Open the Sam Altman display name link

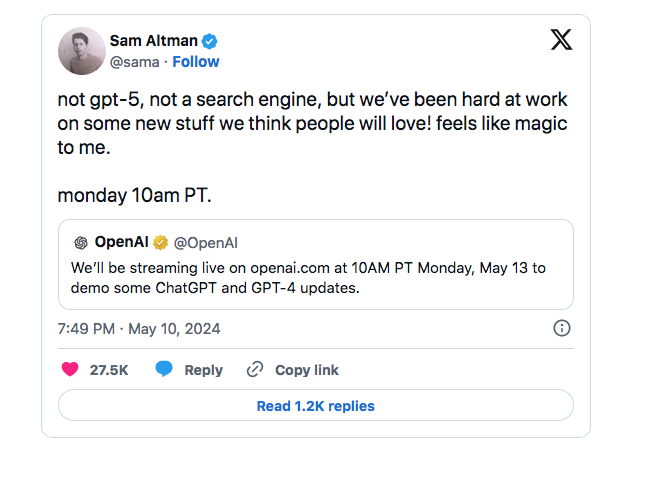click(154, 41)
